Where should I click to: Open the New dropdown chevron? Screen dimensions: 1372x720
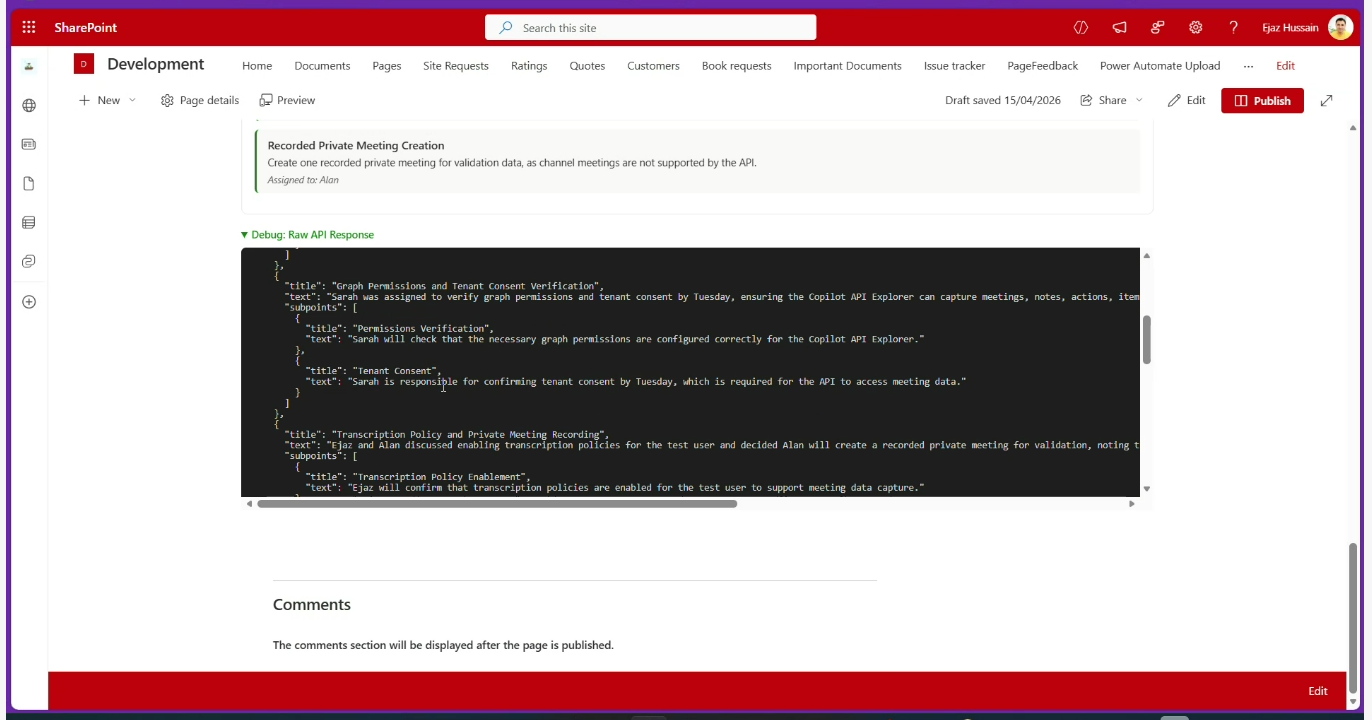click(132, 100)
